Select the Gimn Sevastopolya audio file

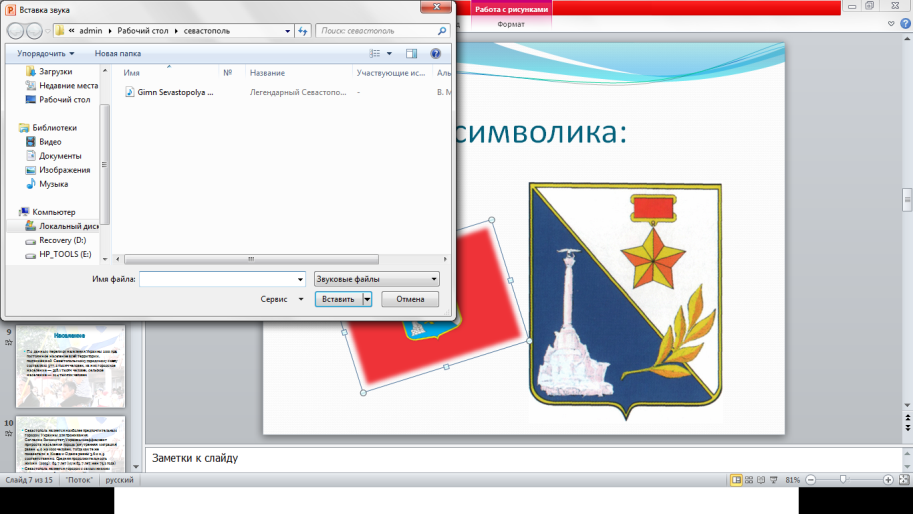169,92
